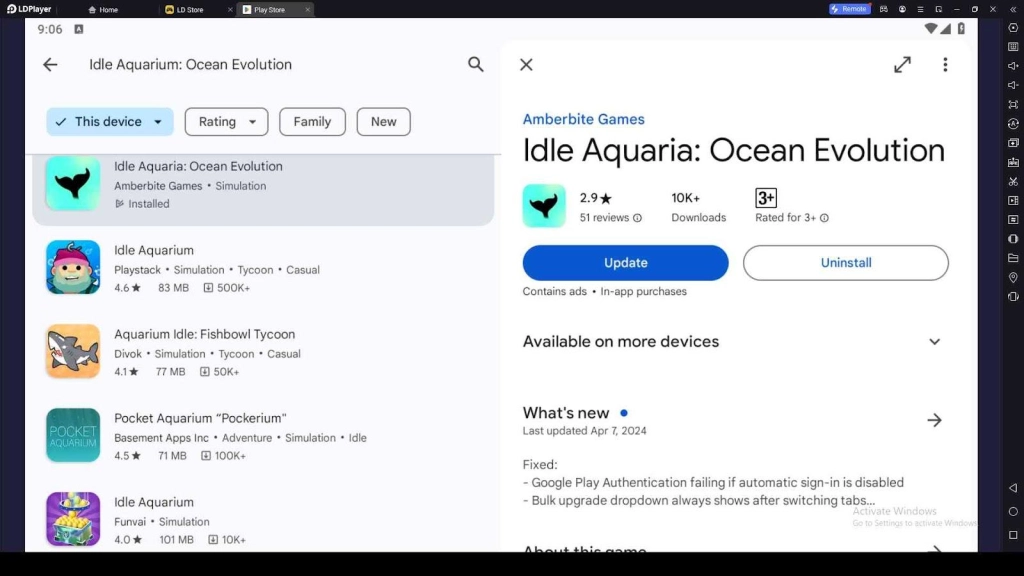The height and width of the screenshot is (576, 1024).
Task: Open the shared folder icon in sidebar
Action: click(x=1013, y=258)
